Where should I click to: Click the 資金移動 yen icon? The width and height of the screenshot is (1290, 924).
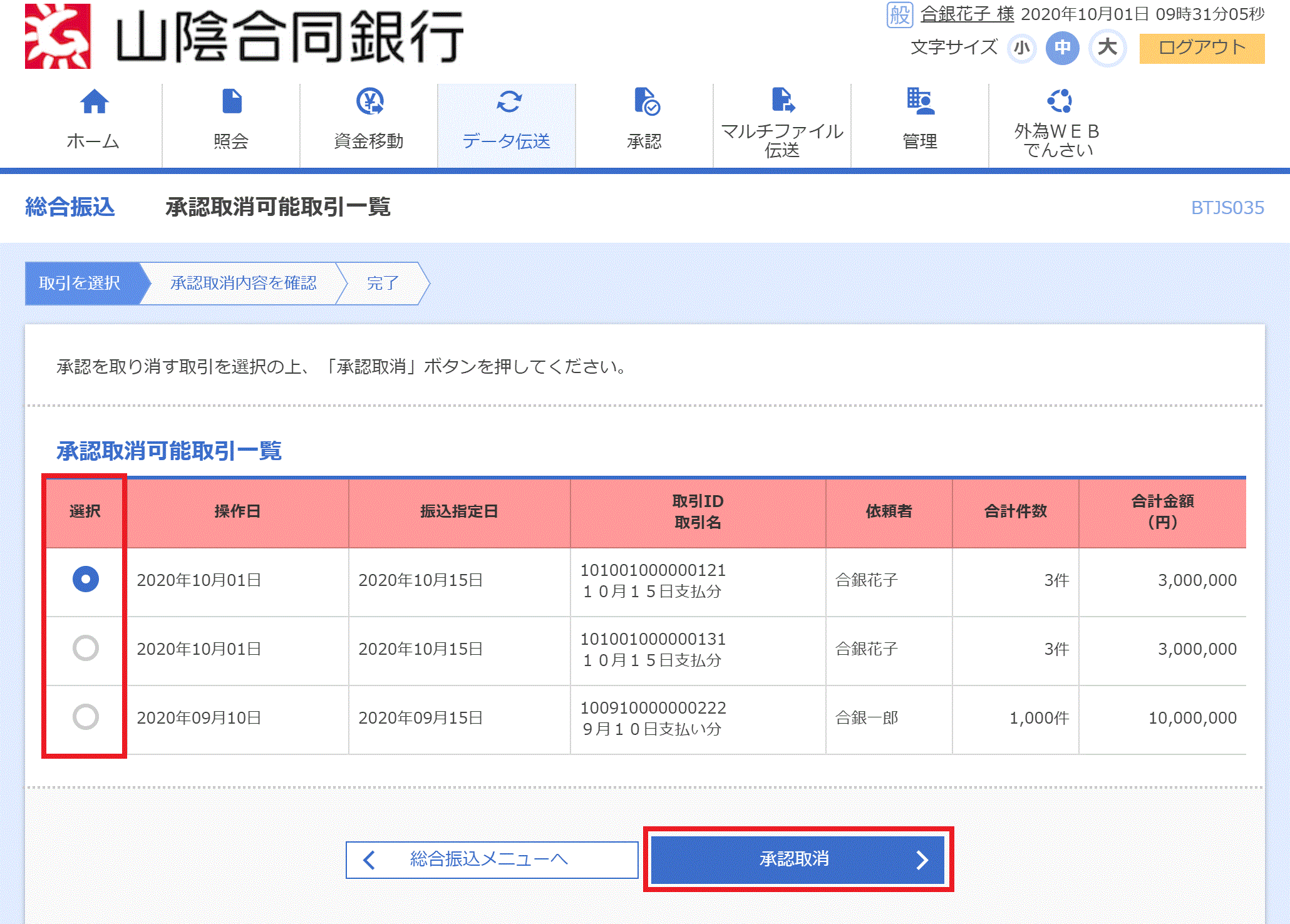tap(369, 101)
